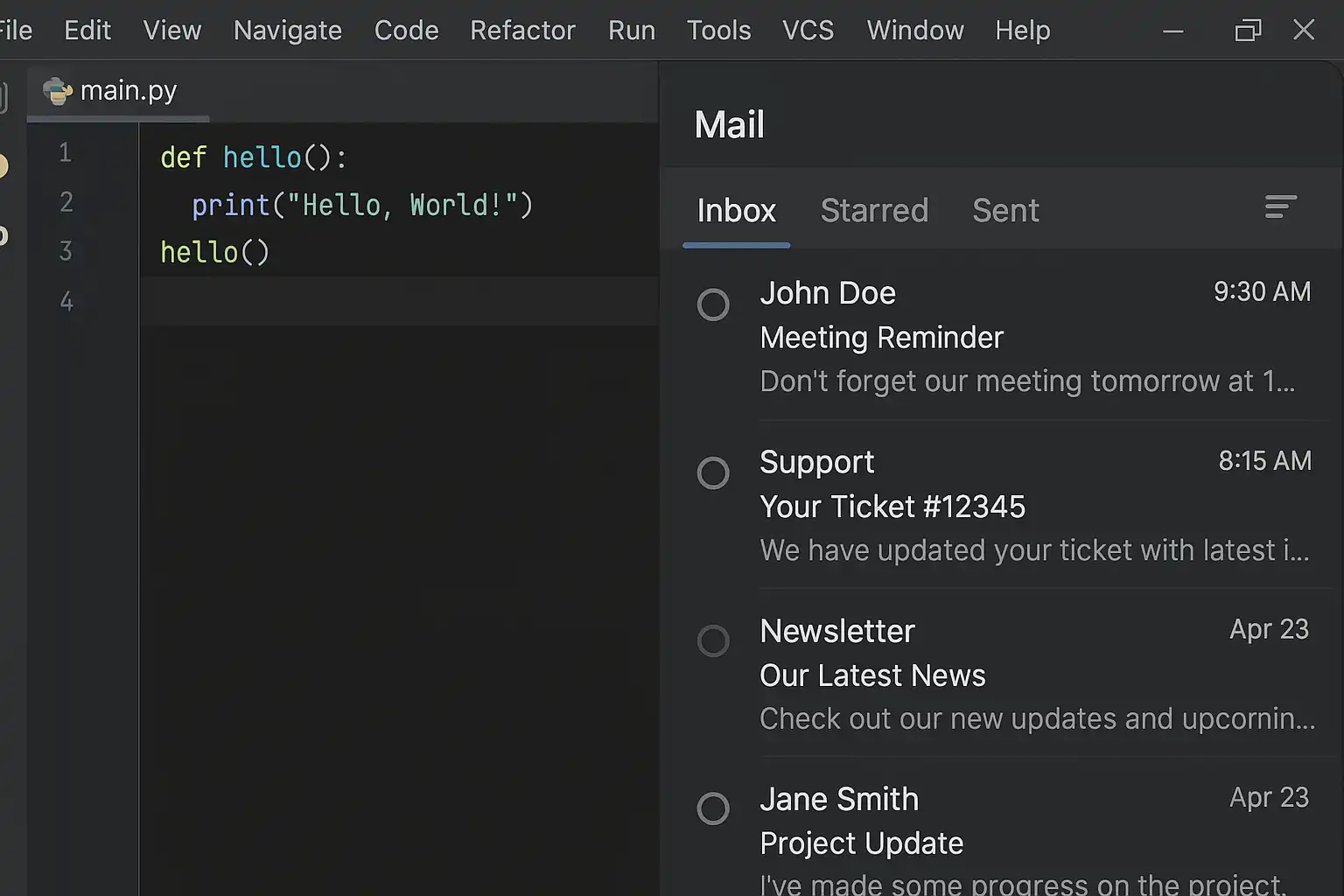The width and height of the screenshot is (1344, 896).
Task: Select the Support email radio circle
Action: 713,473
